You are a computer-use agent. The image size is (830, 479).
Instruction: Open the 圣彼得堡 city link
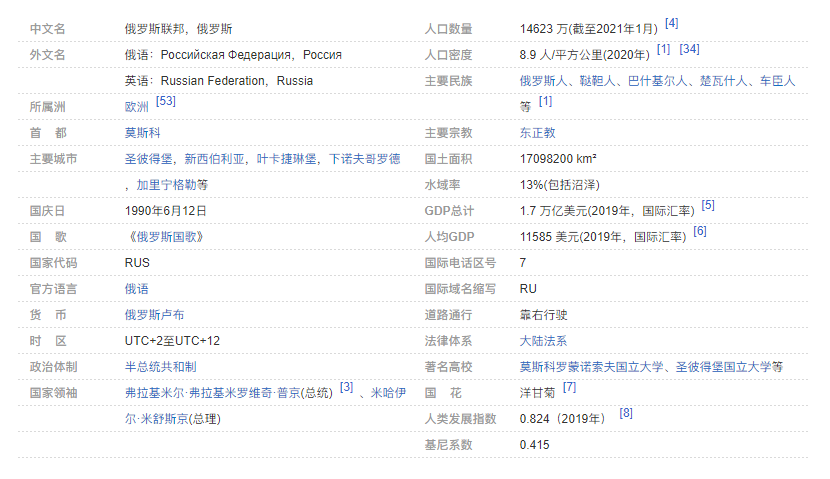click(148, 159)
